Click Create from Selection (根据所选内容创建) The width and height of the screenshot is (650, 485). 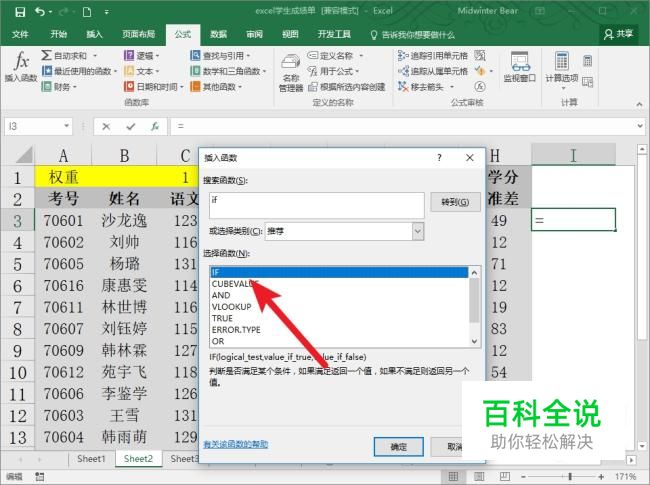[347, 87]
